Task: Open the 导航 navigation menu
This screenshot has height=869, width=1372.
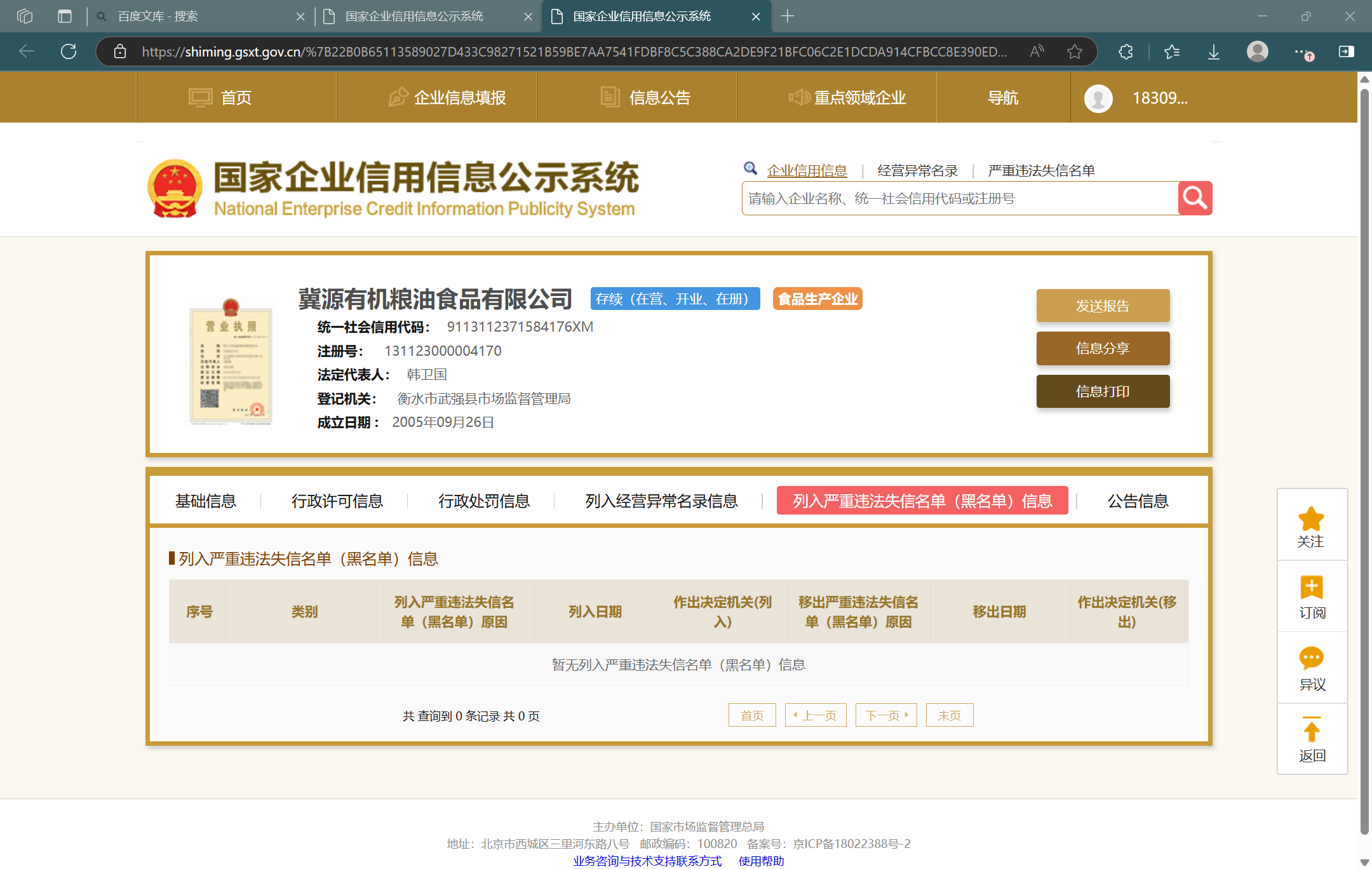Action: [1002, 98]
